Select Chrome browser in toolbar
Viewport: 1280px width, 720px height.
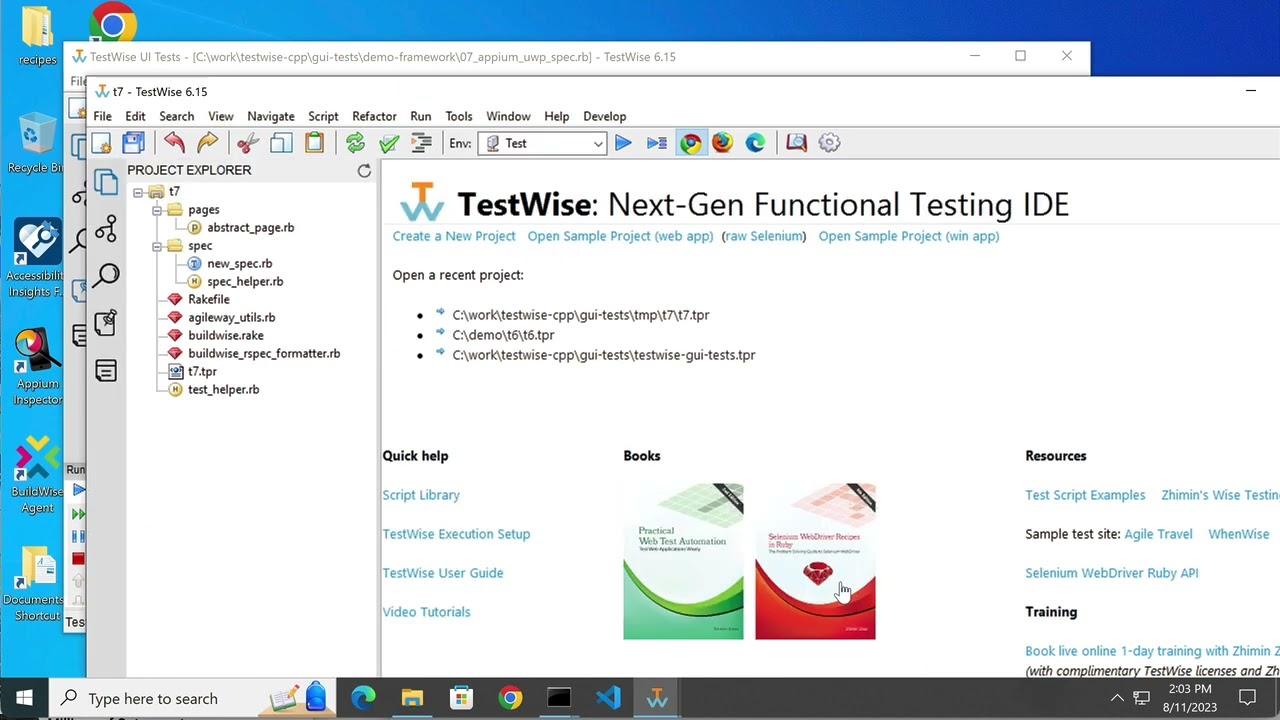coord(690,143)
